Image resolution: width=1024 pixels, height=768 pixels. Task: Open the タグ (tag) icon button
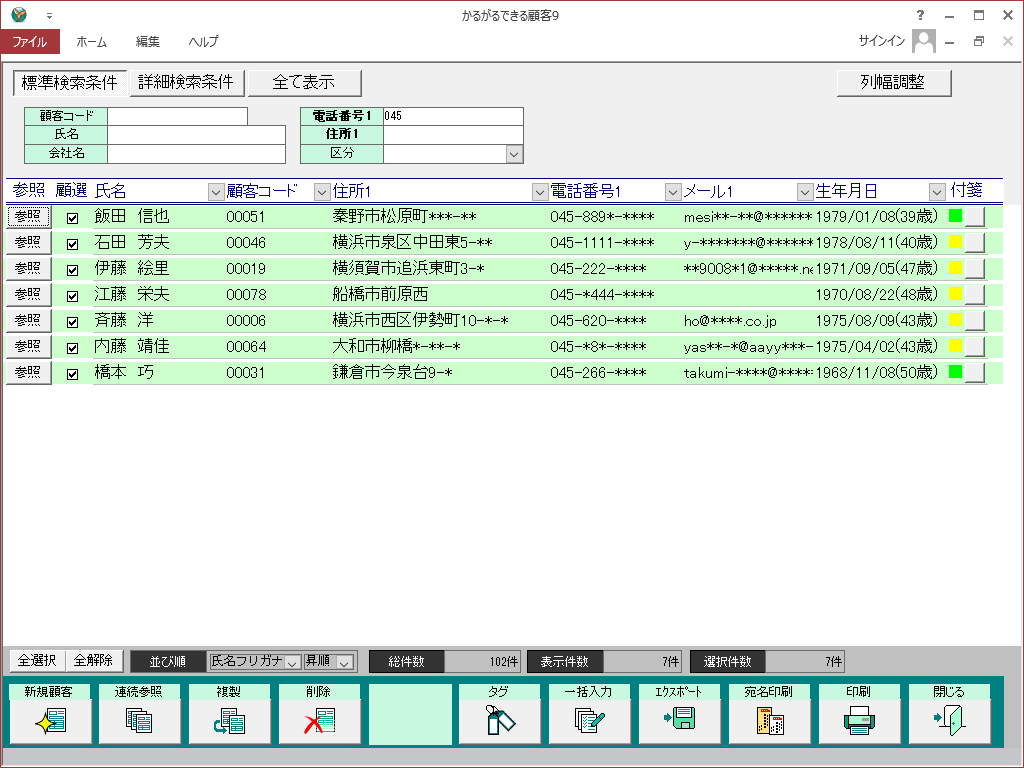[500, 713]
